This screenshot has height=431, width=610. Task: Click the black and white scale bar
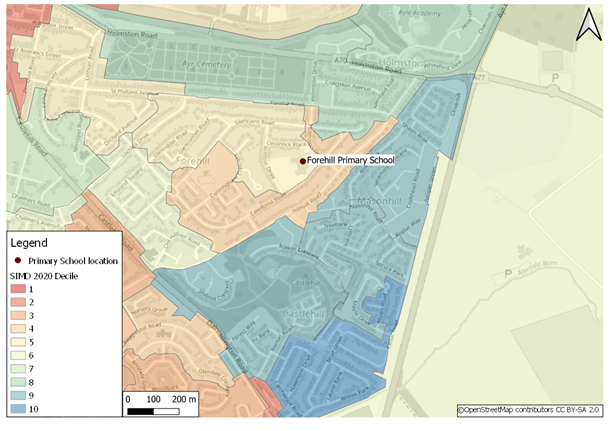pos(153,411)
